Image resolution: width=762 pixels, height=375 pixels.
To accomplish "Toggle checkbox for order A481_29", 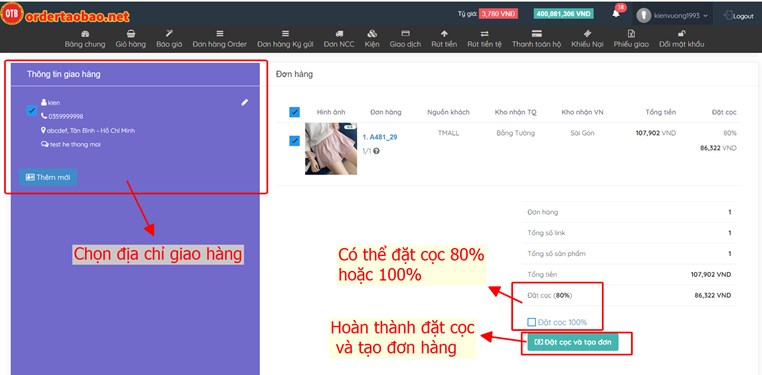I will pos(294,141).
